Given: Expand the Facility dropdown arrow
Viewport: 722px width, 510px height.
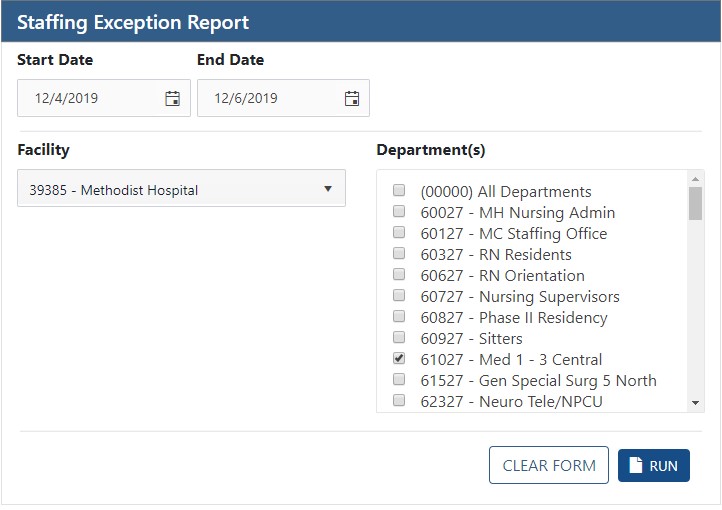Looking at the screenshot, I should [328, 189].
